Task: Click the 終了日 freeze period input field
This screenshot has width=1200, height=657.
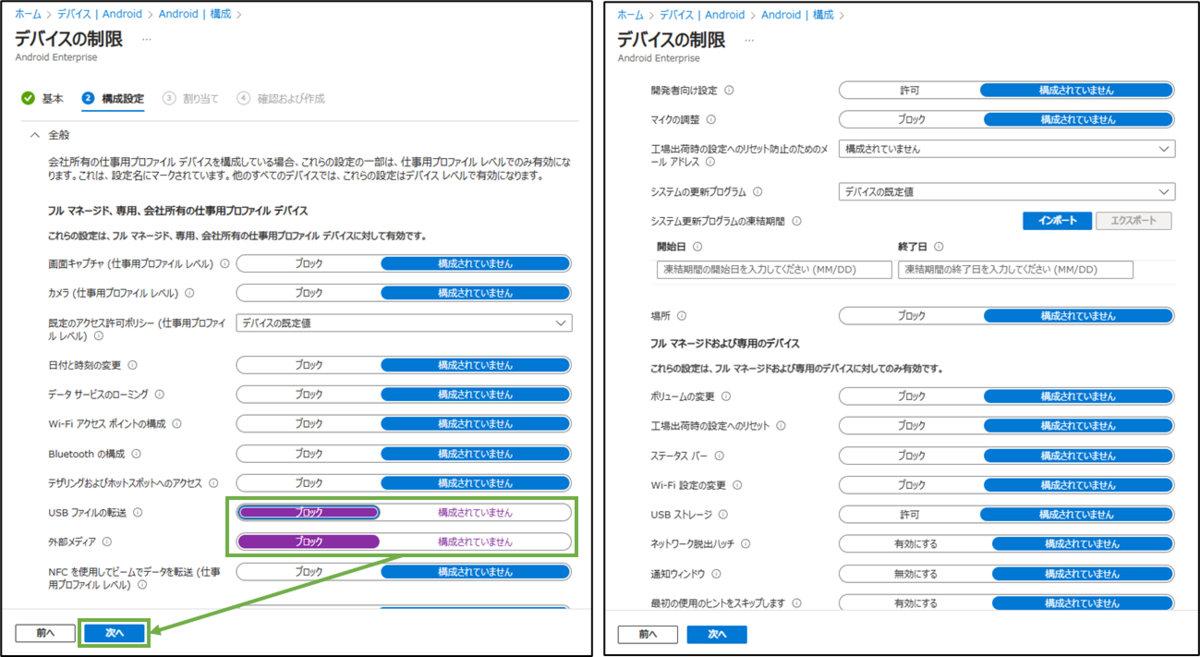Action: click(x=1016, y=270)
